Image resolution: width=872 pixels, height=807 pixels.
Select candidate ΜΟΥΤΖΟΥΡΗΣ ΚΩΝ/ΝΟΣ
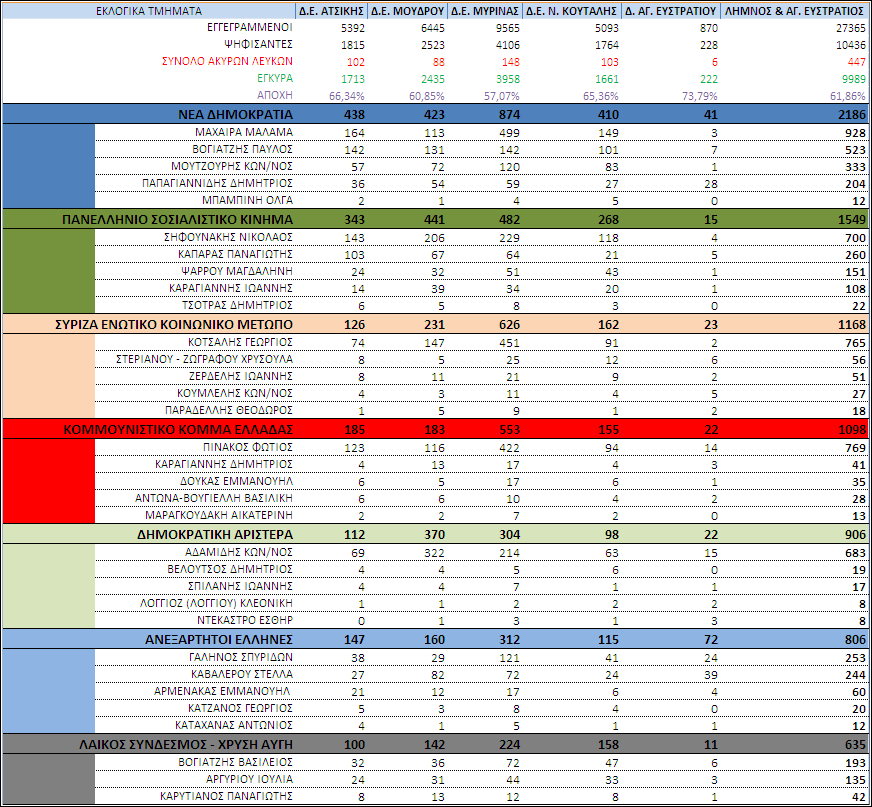(x=232, y=166)
